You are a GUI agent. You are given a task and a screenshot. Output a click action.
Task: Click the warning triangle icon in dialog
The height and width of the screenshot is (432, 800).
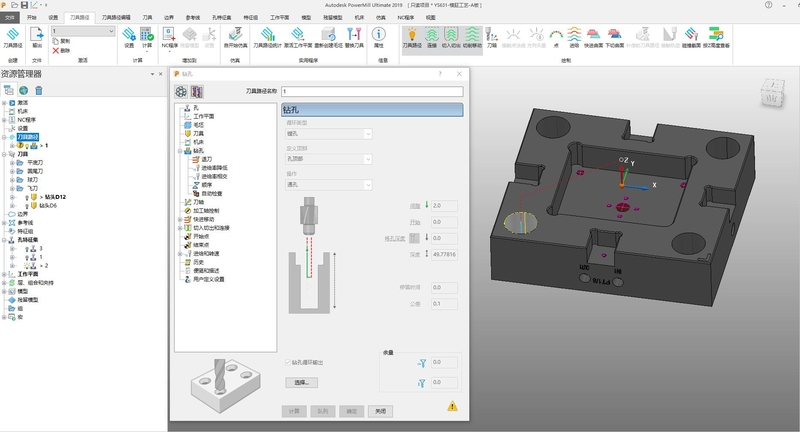[x=452, y=406]
